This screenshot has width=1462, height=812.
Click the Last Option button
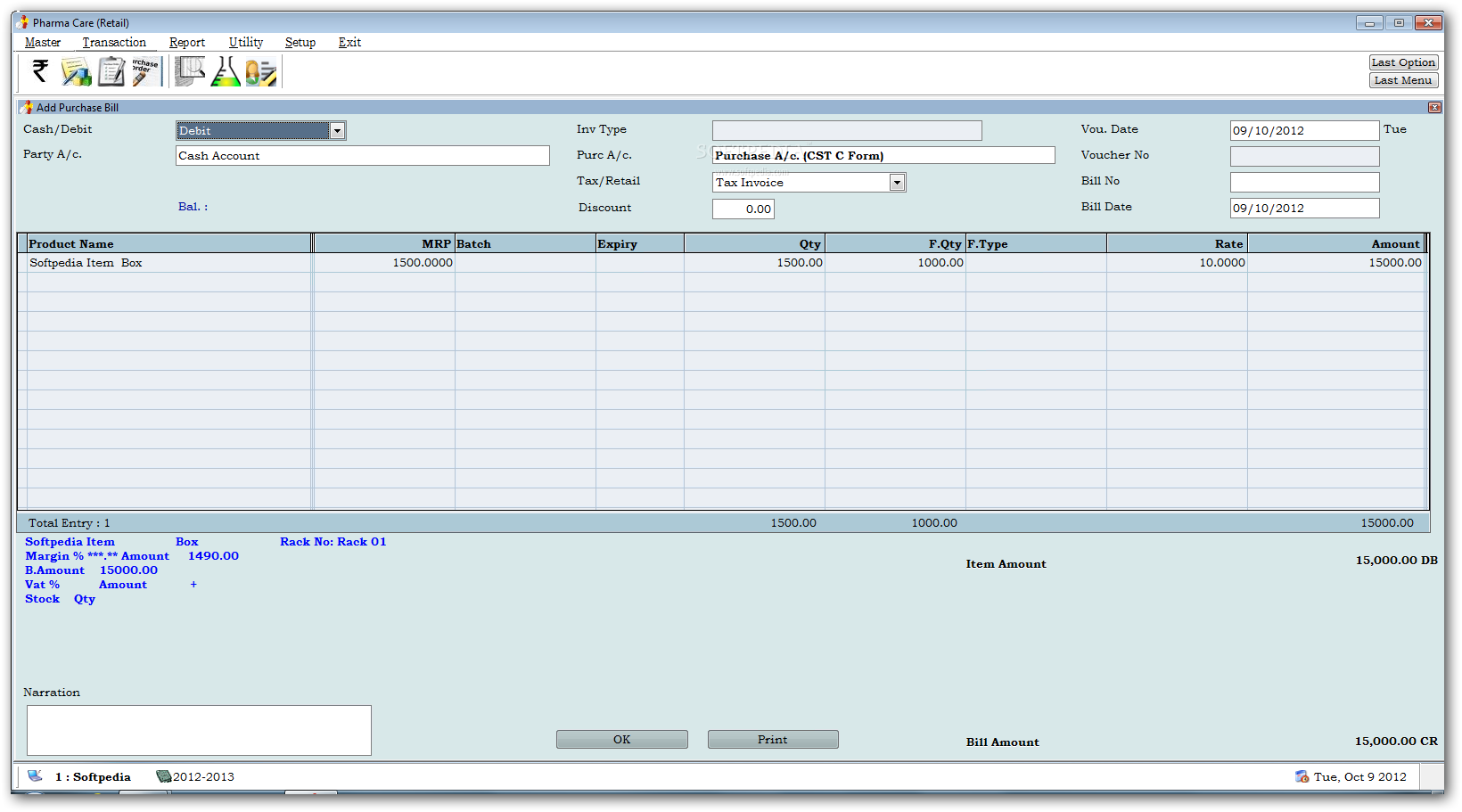1403,62
